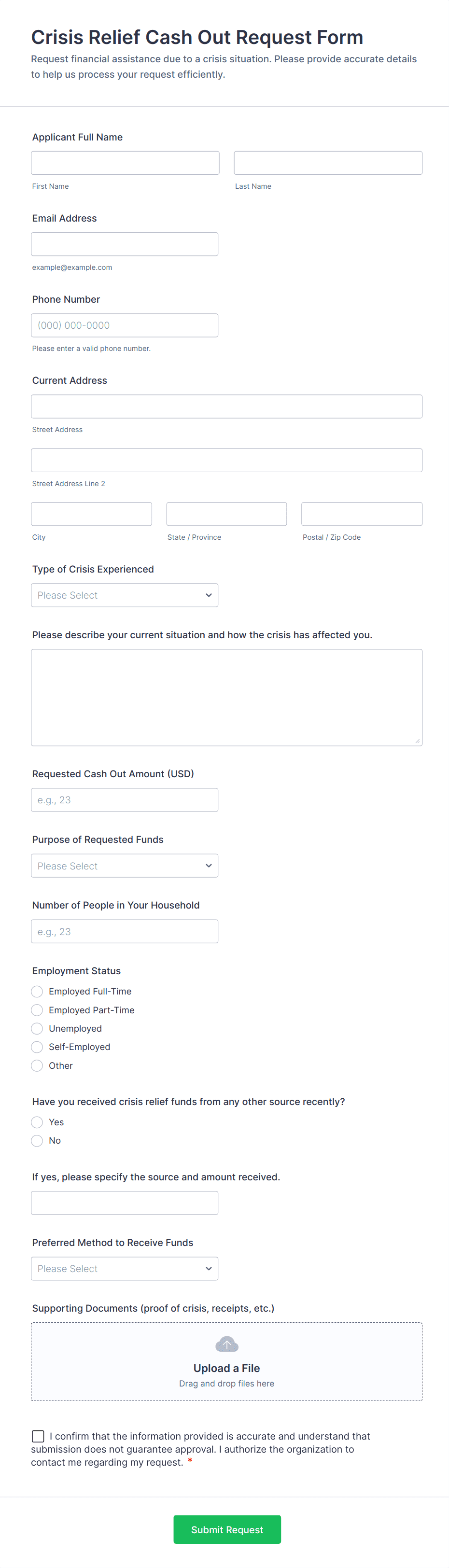Select the Employed Full-Time radio option
Screen dimensions: 449x1568
[x=37, y=992]
